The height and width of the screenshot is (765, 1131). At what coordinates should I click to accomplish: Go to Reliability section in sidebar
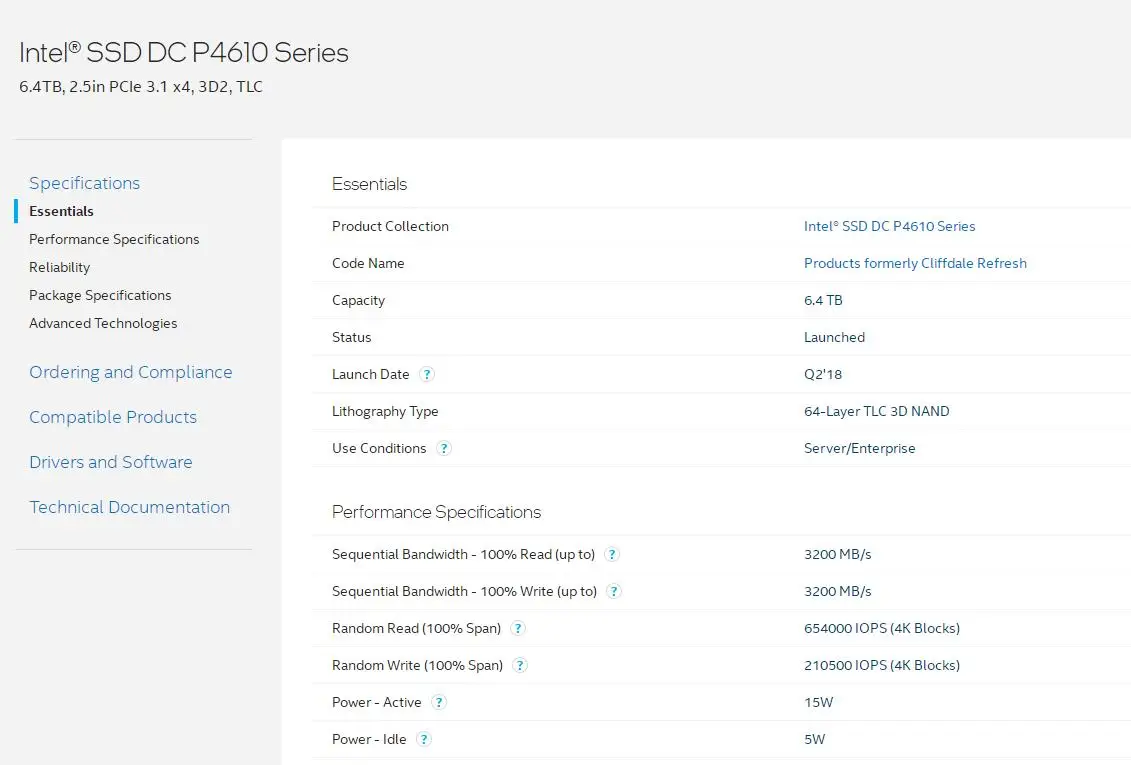(x=59, y=267)
